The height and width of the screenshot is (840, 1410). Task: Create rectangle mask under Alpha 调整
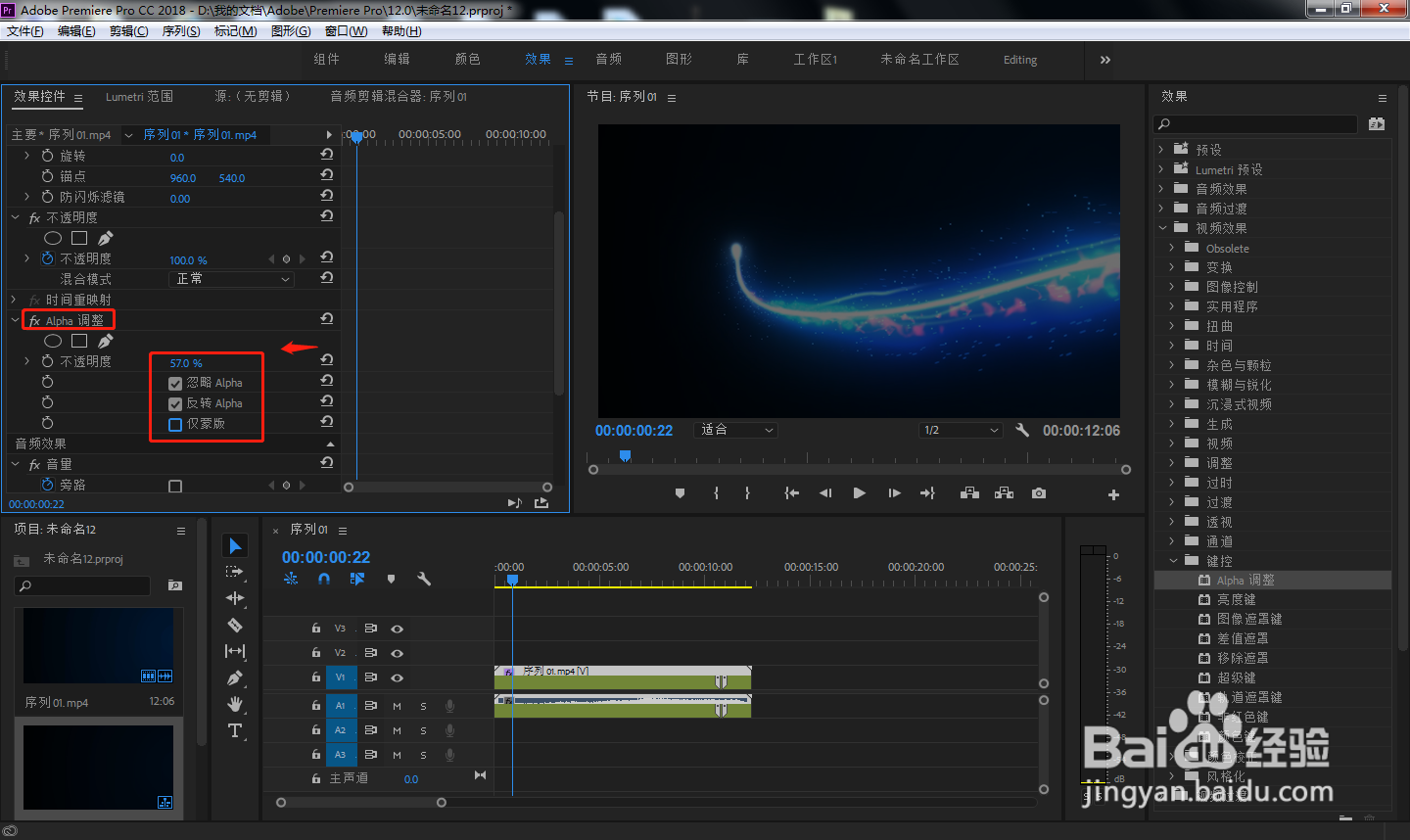pos(79,341)
